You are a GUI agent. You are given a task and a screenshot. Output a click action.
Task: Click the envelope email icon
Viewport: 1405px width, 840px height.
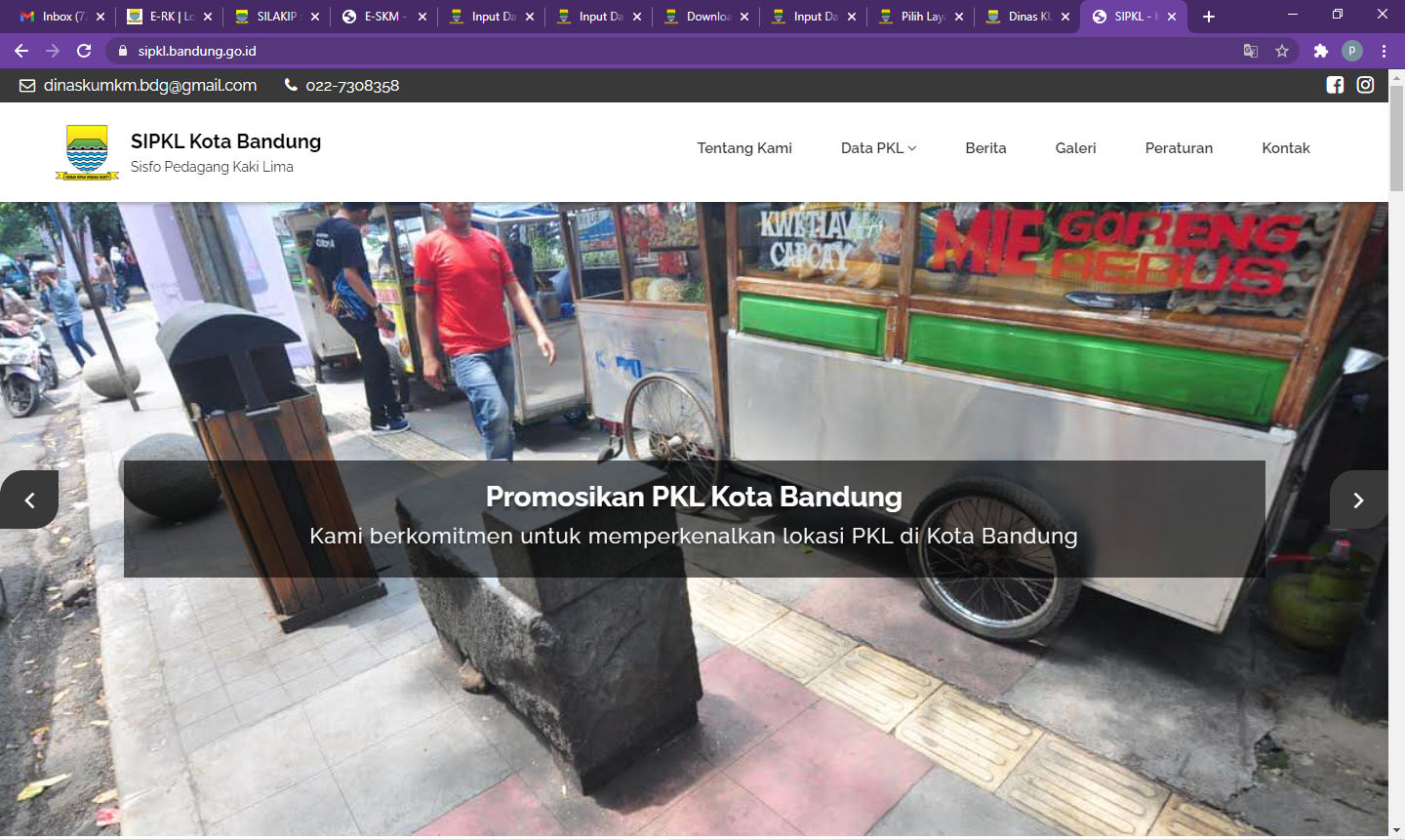pyautogui.click(x=27, y=86)
